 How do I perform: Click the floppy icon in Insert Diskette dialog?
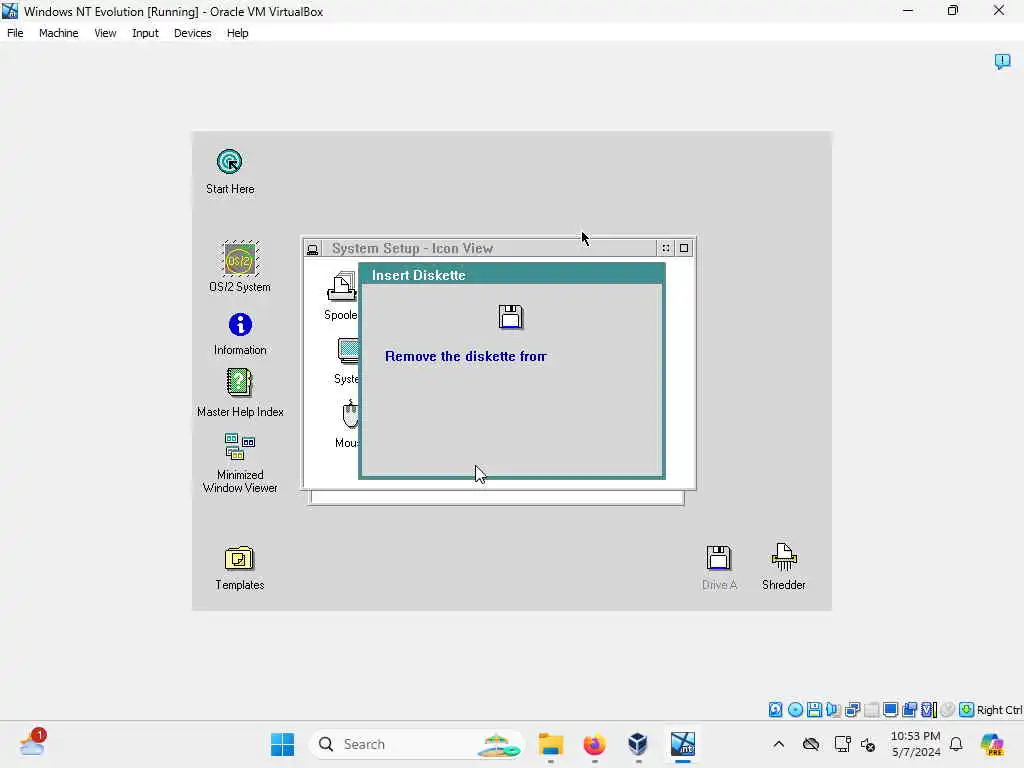tap(511, 317)
